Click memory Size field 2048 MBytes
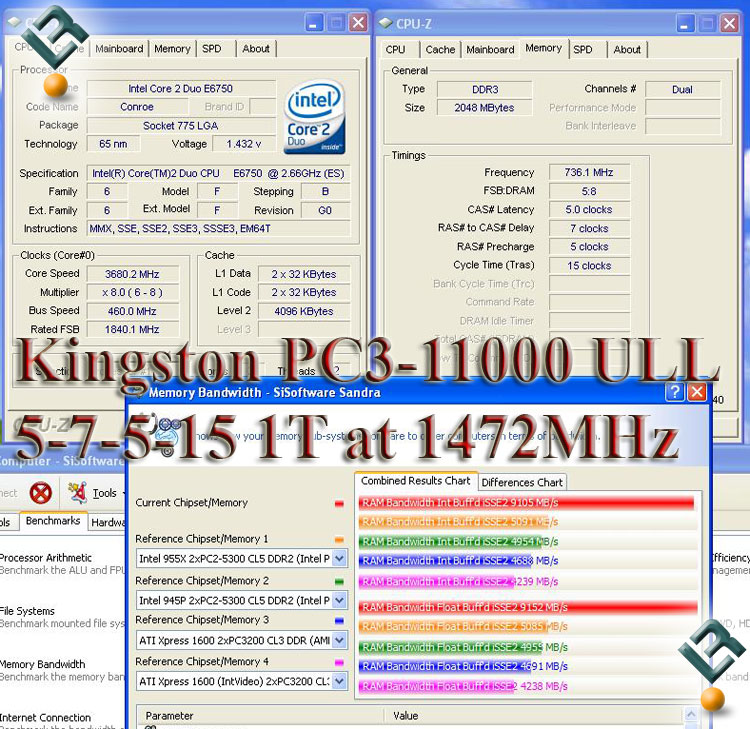The width and height of the screenshot is (750, 729). coord(485,108)
